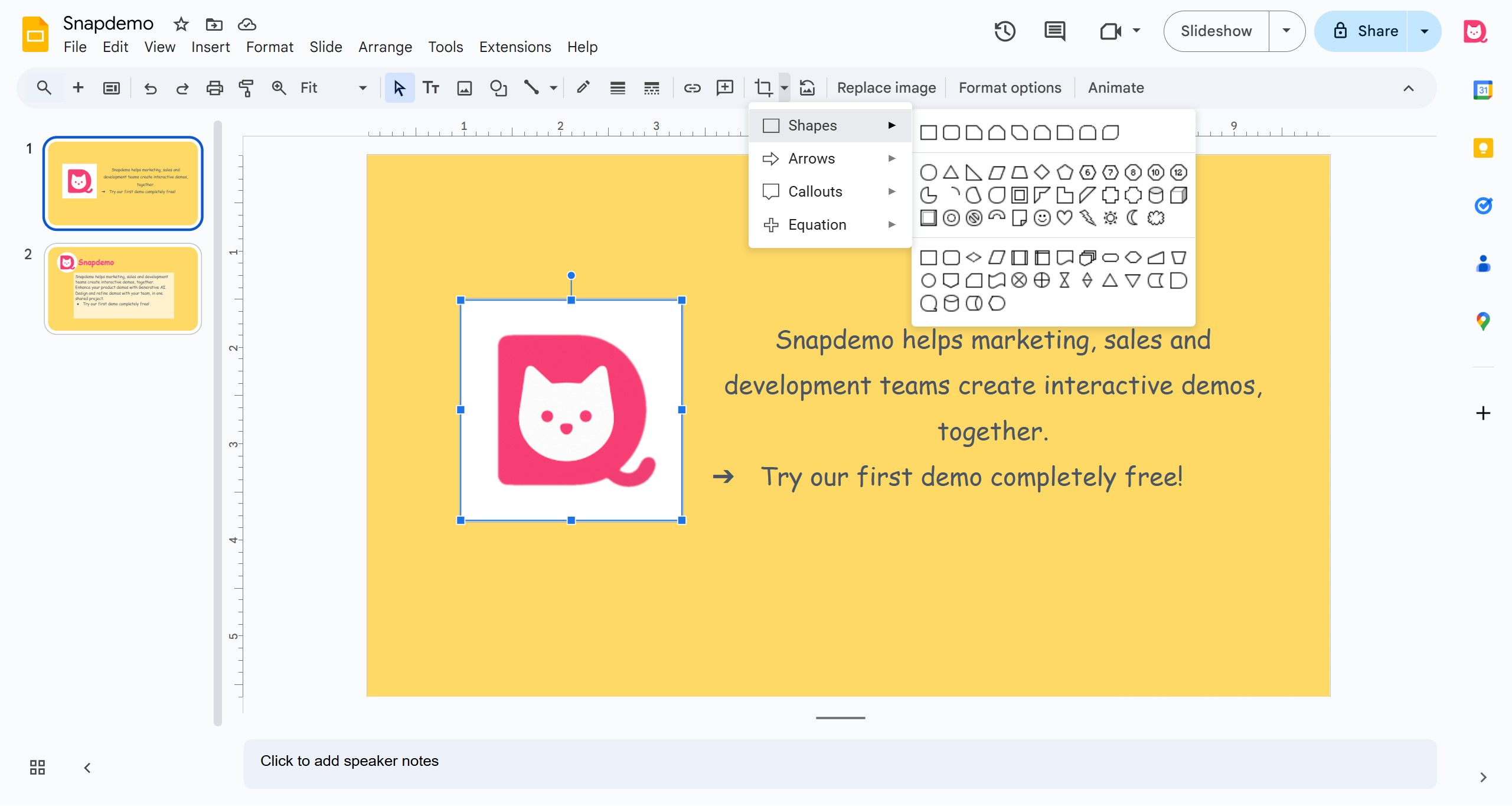Open Google Maps side panel
This screenshot has width=1512, height=806.
(x=1483, y=321)
